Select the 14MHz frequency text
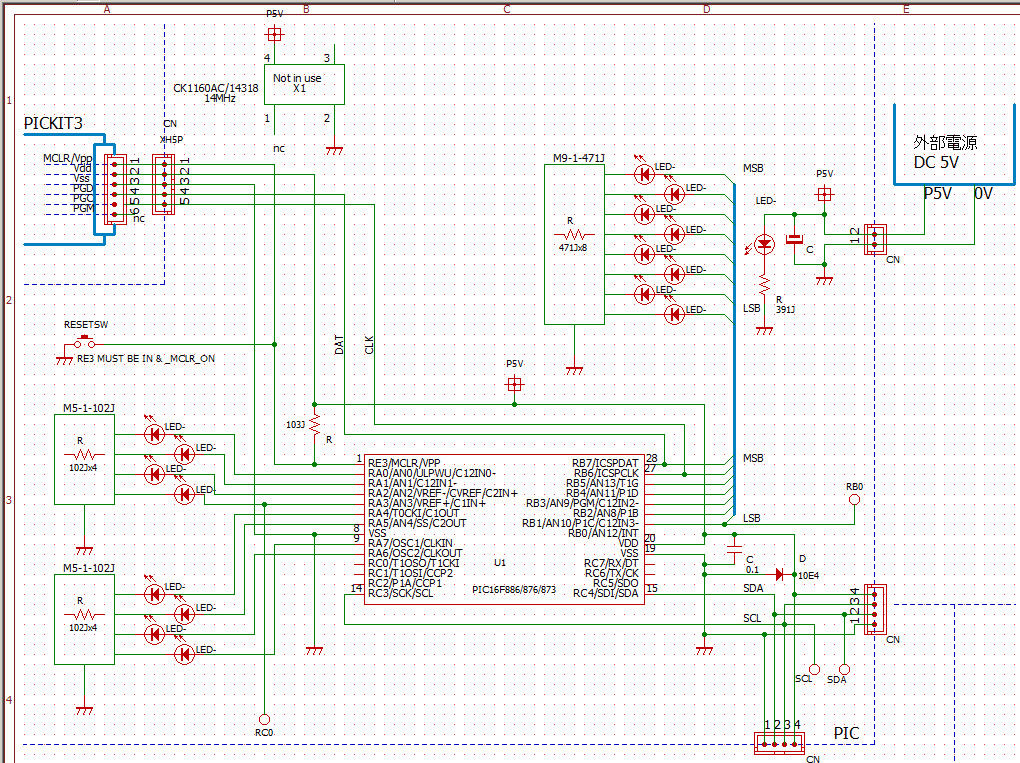1020x763 pixels. click(220, 98)
